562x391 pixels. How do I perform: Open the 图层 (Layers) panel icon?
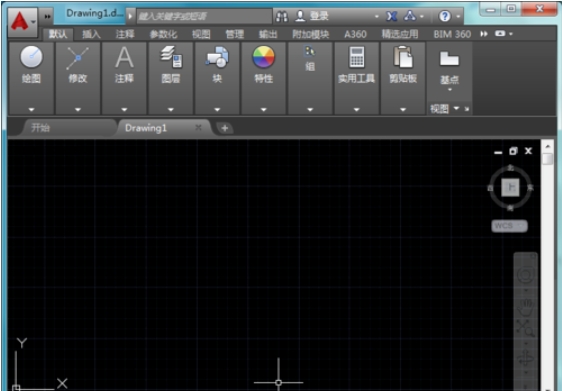[x=171, y=57]
